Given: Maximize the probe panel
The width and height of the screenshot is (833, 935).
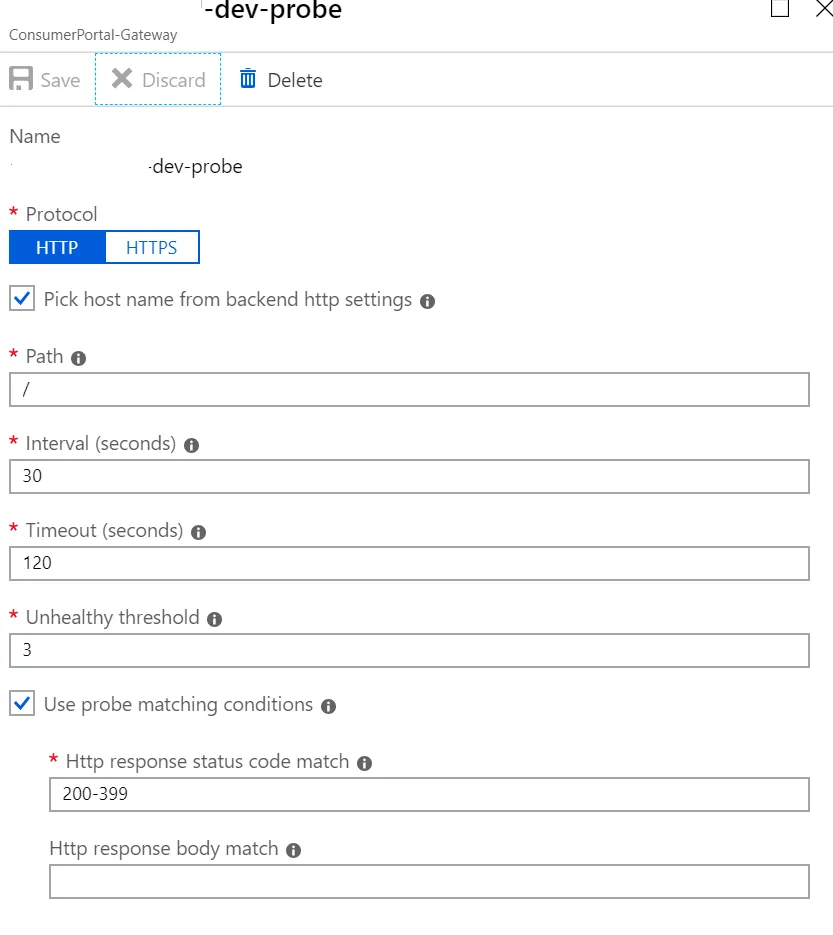Looking at the screenshot, I should (x=779, y=9).
